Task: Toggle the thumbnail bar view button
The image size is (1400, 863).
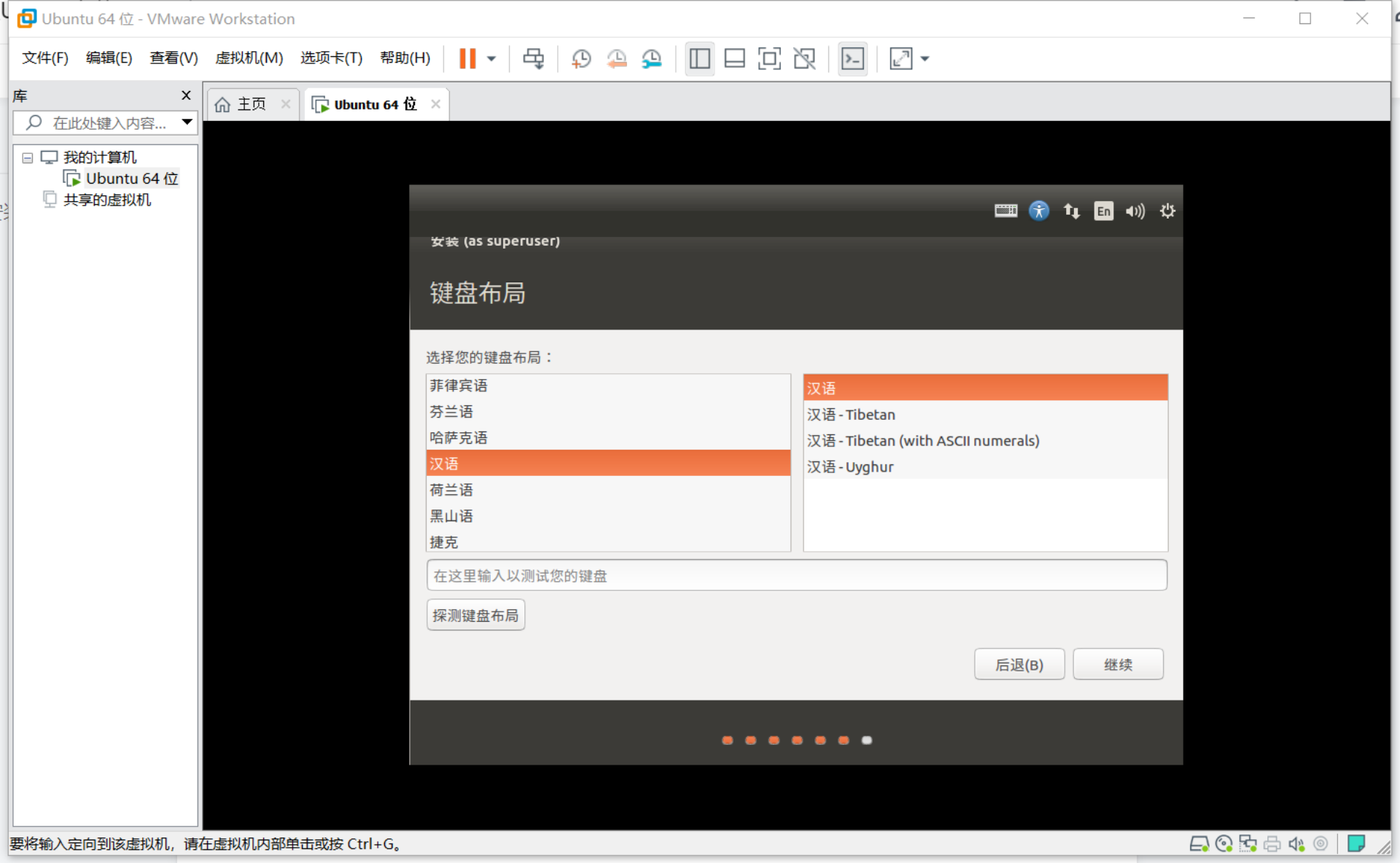Action: point(734,58)
